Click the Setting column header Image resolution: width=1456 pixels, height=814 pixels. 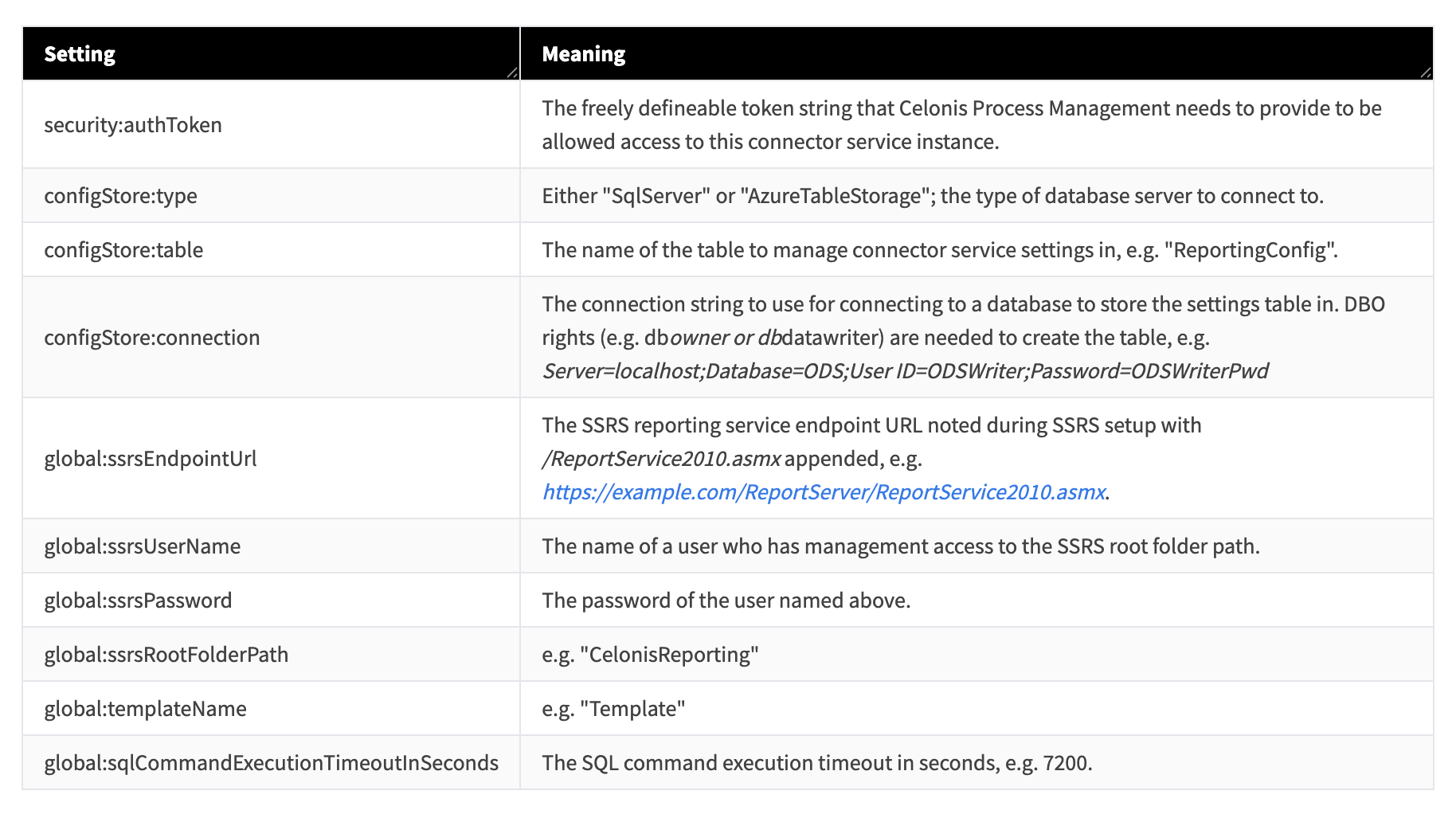point(80,54)
